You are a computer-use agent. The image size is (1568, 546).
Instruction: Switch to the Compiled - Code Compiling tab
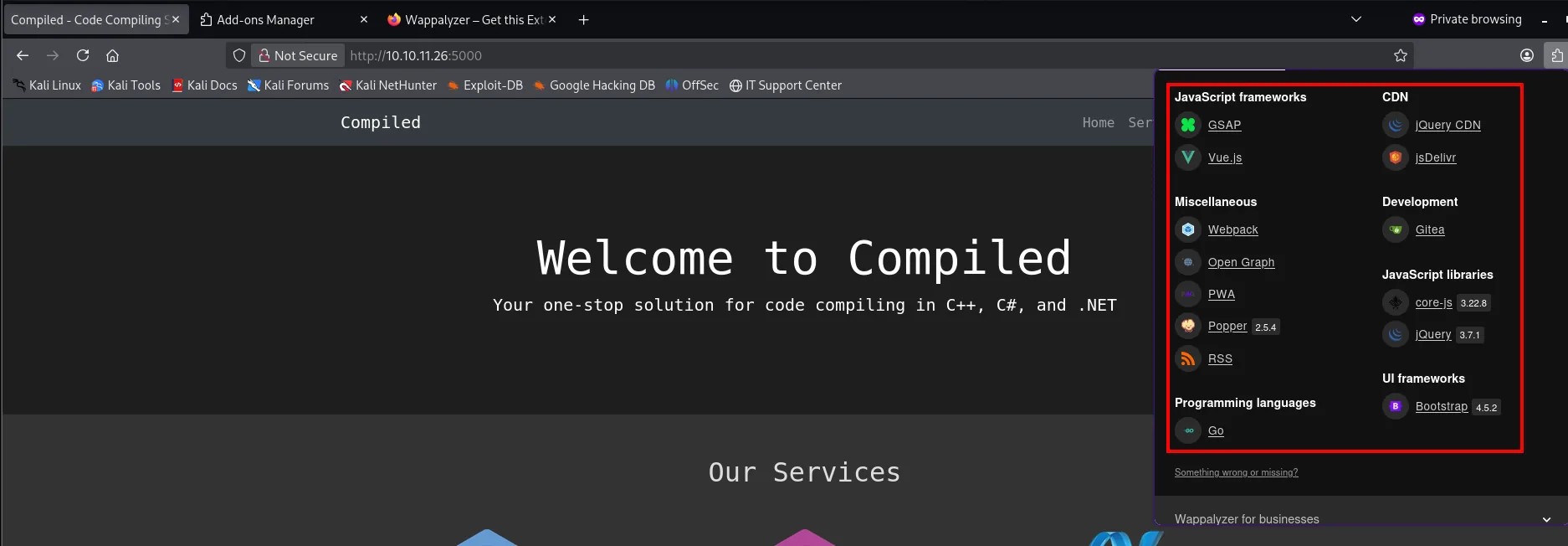[x=95, y=19]
